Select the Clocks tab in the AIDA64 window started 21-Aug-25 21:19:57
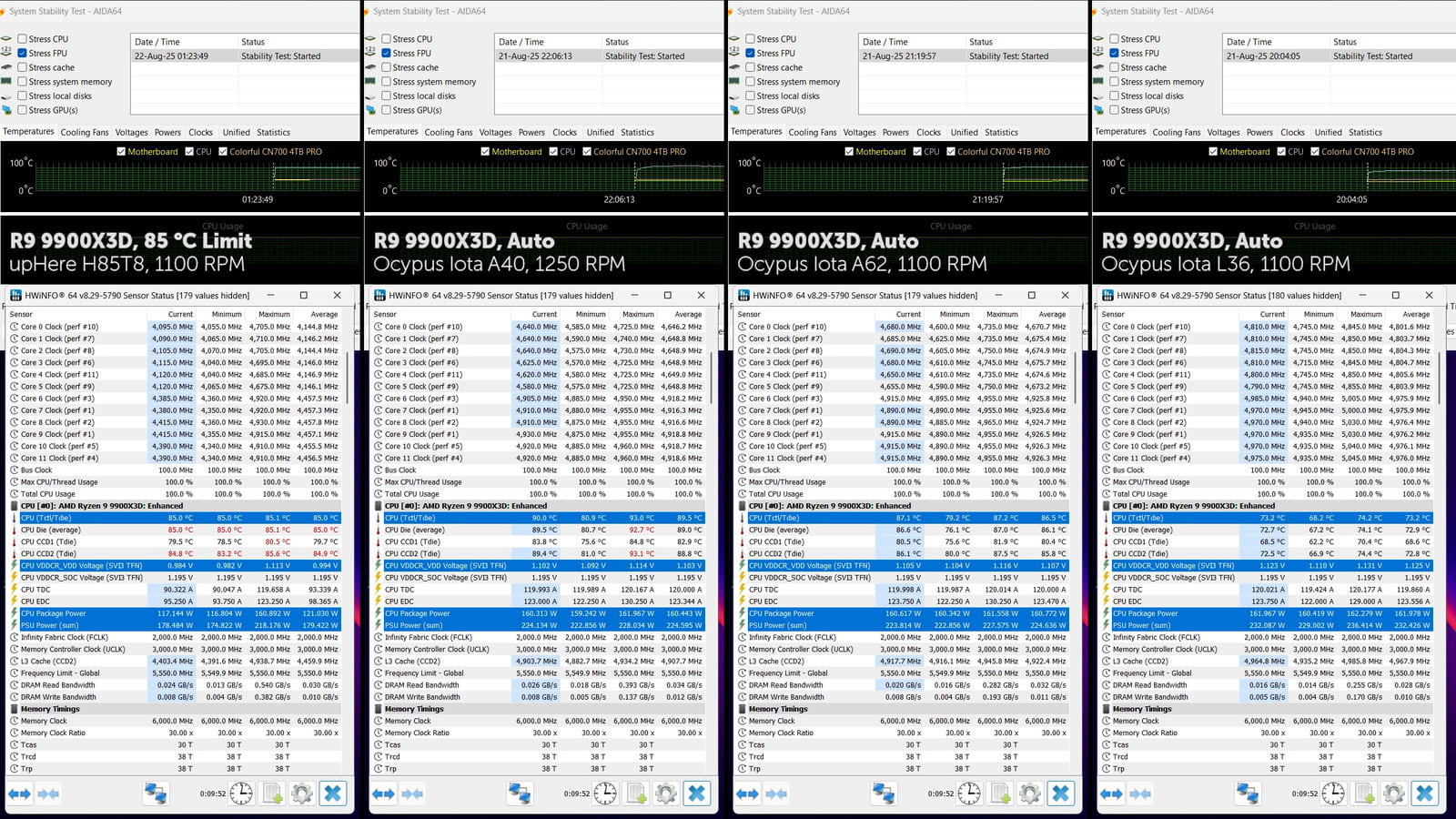 [x=928, y=132]
